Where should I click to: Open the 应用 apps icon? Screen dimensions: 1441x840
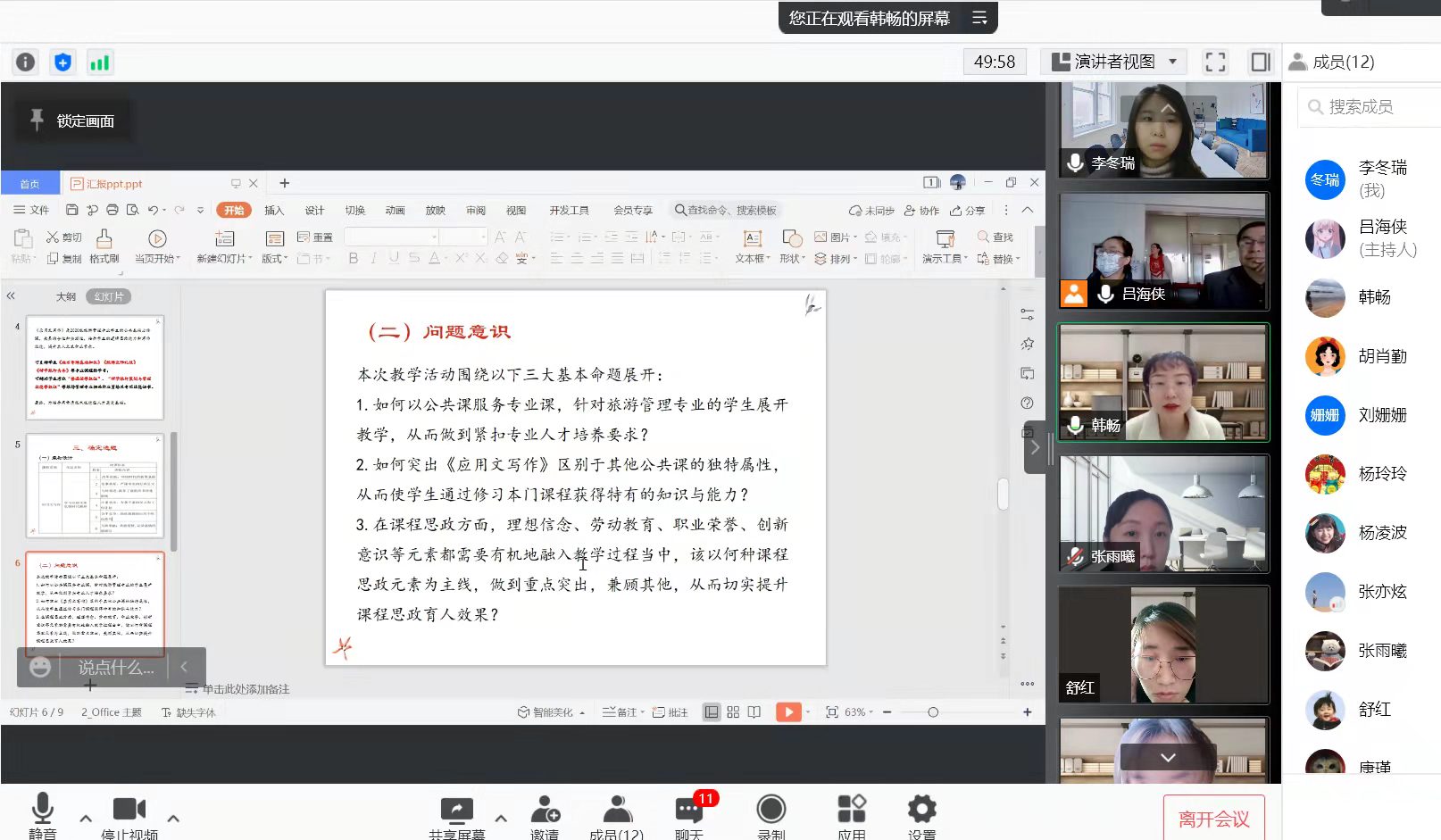tap(851, 816)
